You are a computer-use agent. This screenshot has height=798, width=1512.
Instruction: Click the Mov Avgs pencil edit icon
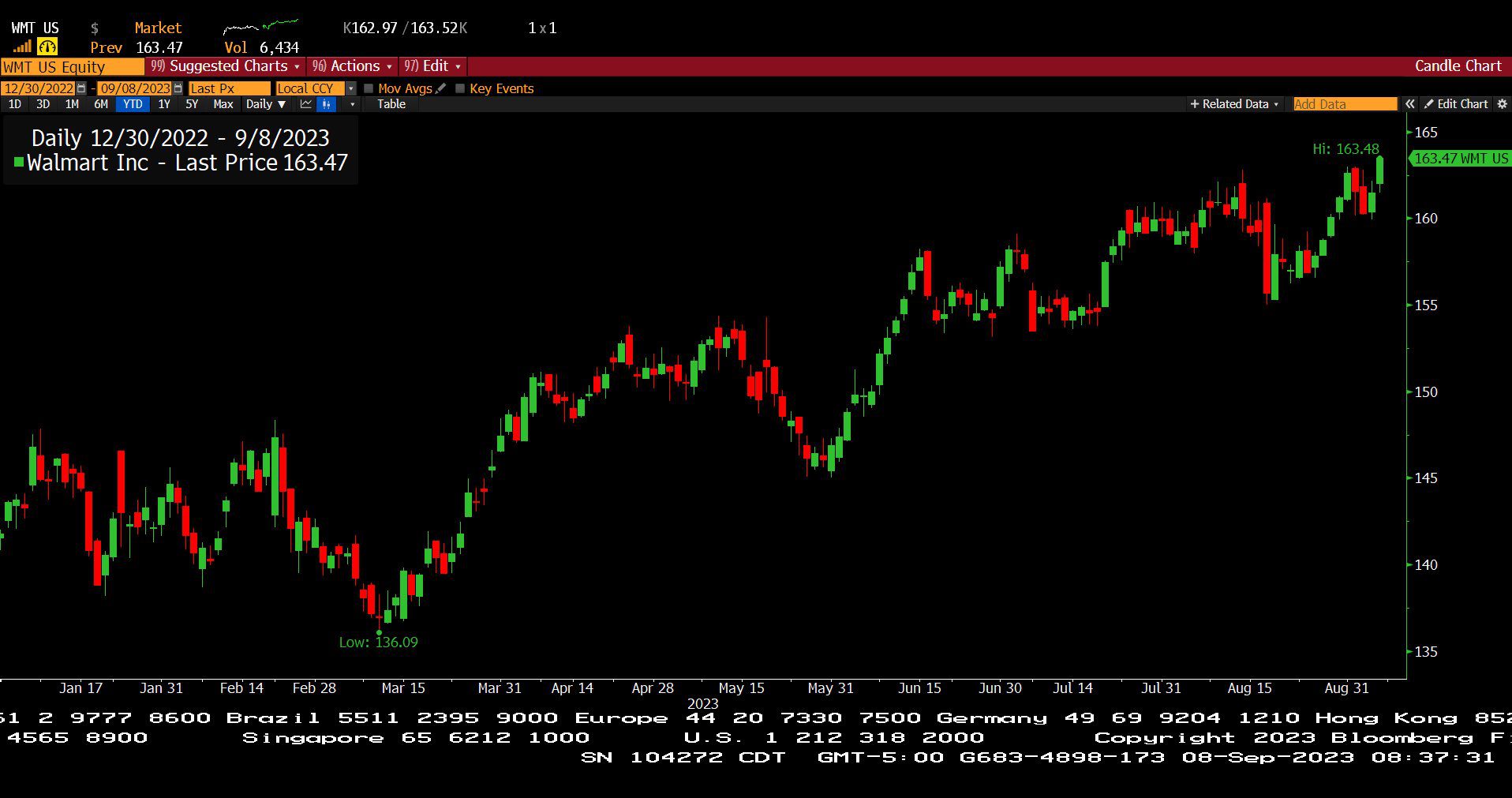point(440,88)
